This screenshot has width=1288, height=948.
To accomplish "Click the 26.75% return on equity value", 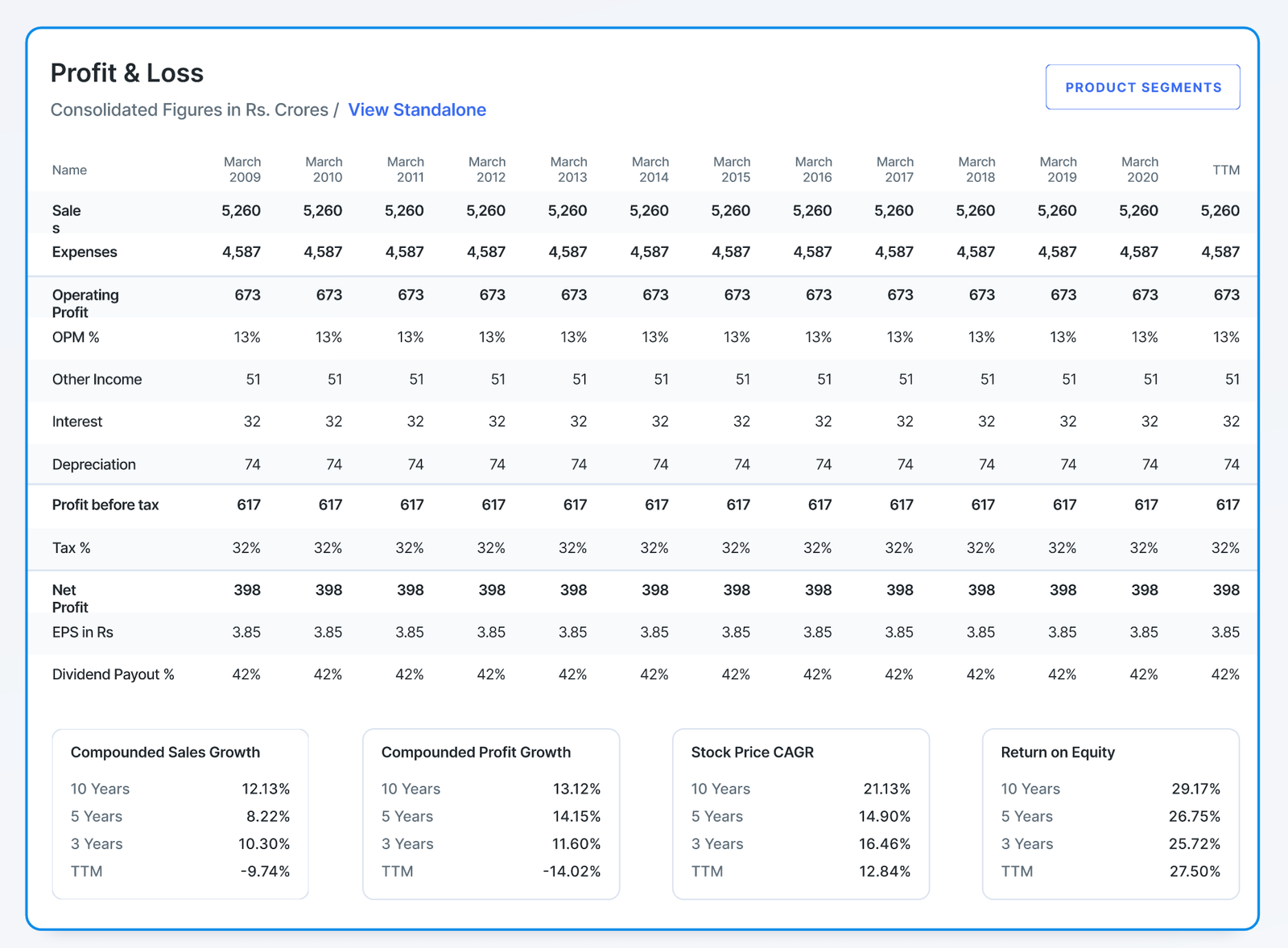I will pos(1195,816).
